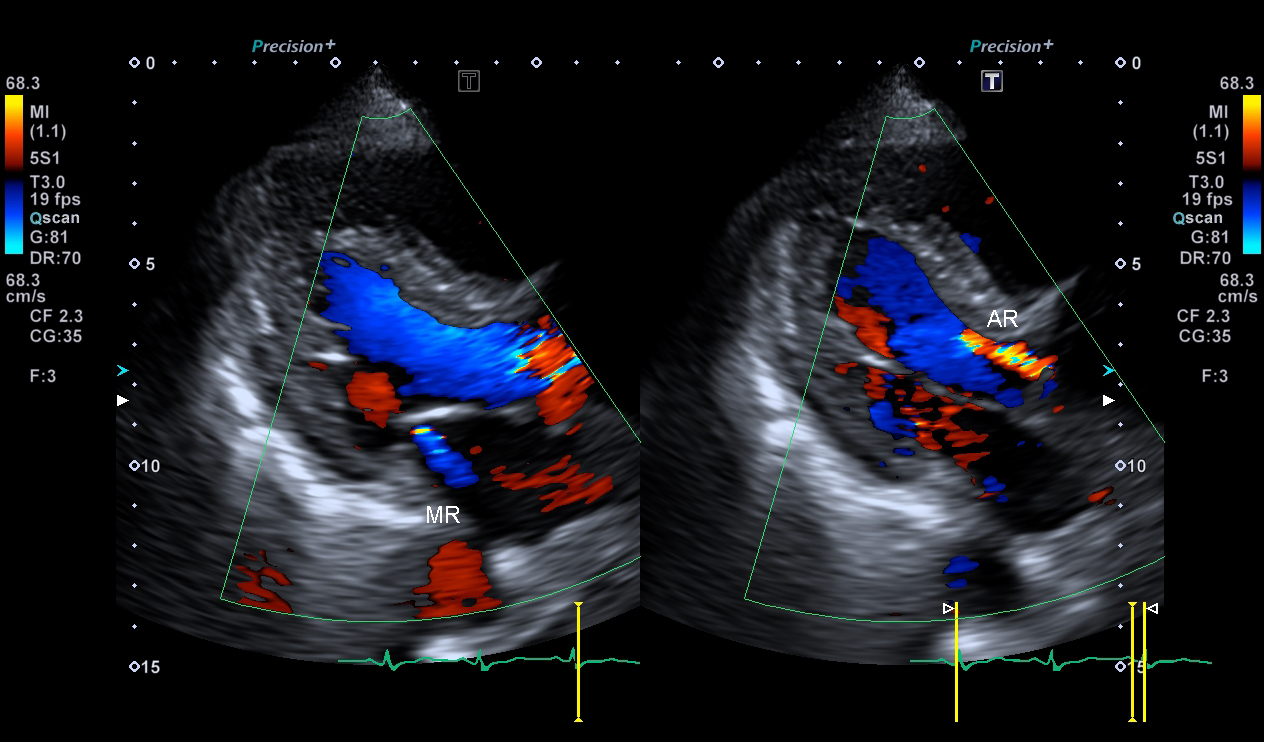Click the highlighted T icon above right image
1264x742 pixels.
(x=991, y=81)
